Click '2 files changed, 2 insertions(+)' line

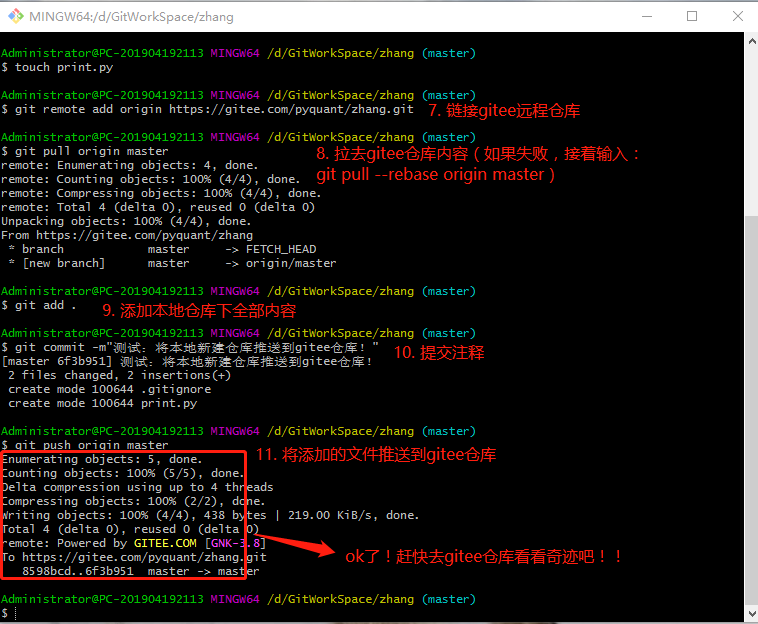(119, 376)
